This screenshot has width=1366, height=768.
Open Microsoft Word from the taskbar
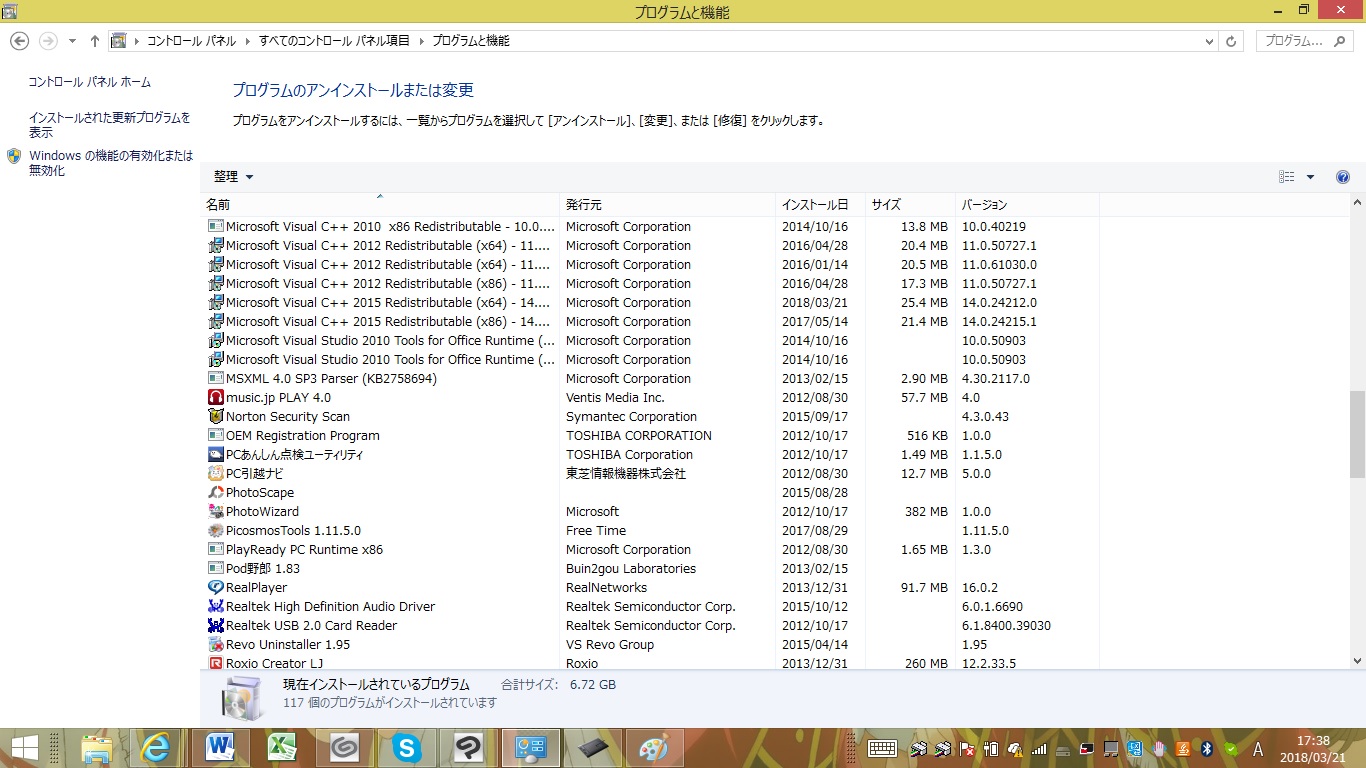click(x=220, y=748)
